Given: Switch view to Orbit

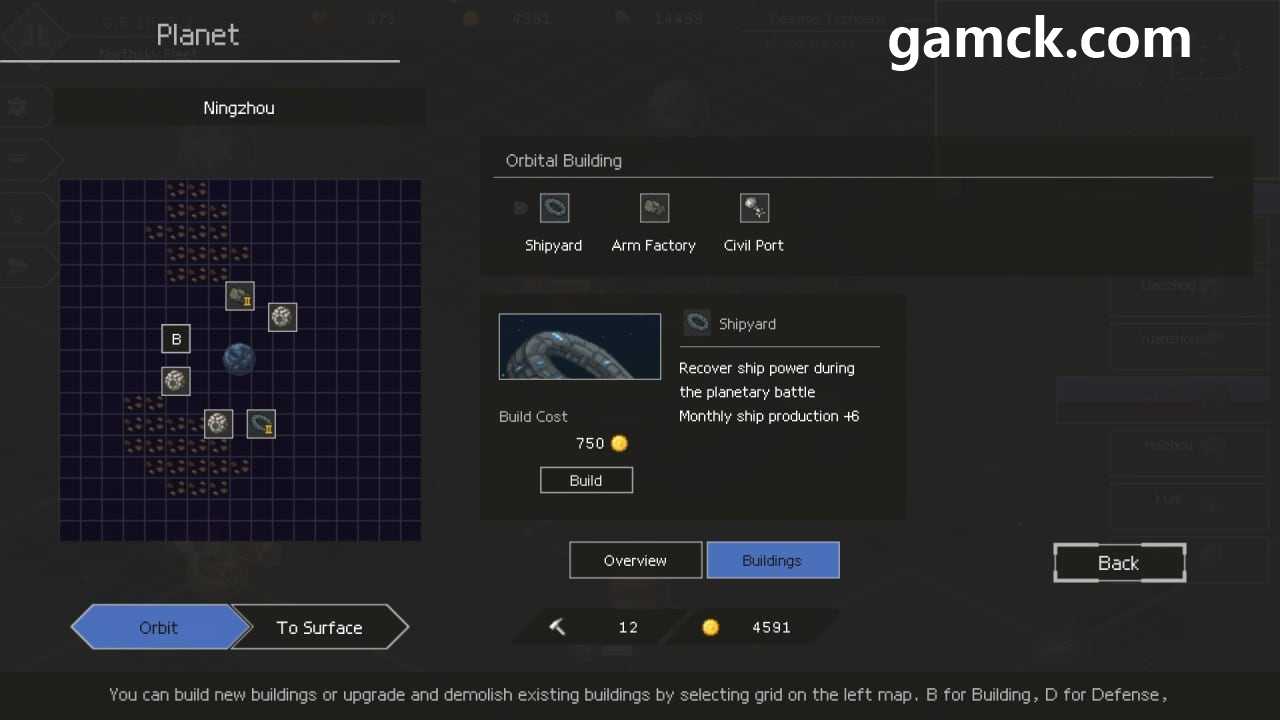Looking at the screenshot, I should click(159, 628).
